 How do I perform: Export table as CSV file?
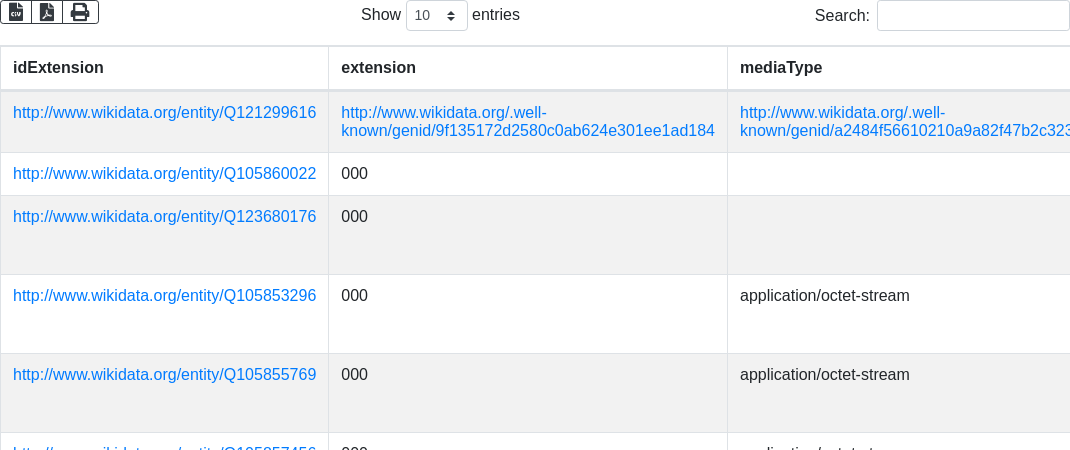pyautogui.click(x=16, y=12)
